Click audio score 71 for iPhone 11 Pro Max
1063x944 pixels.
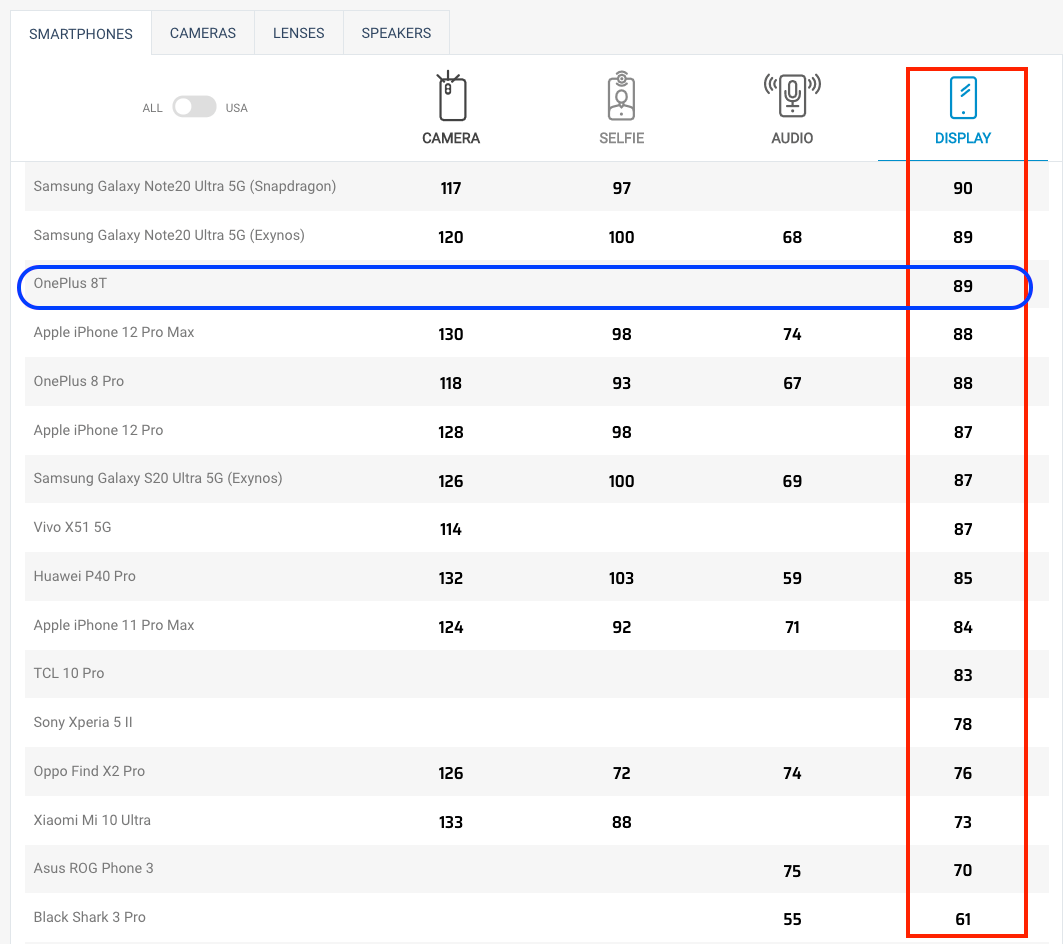[x=792, y=627]
